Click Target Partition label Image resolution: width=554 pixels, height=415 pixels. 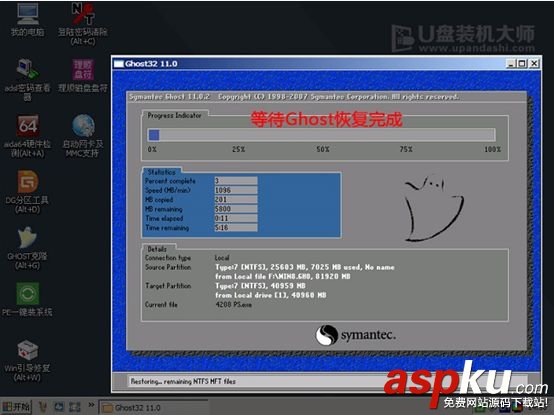click(168, 285)
